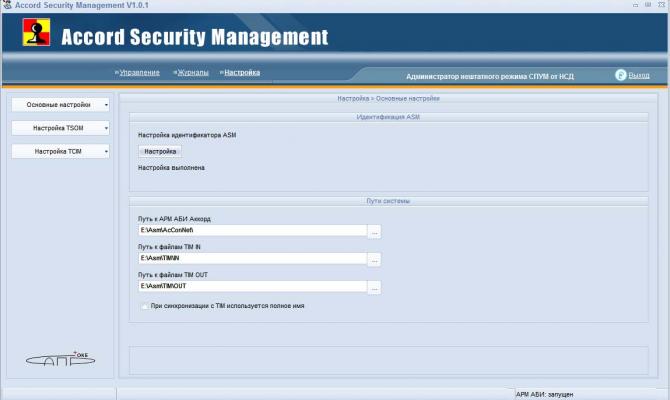This screenshot has width=670, height=400.
Task: Click the Выход logout link
Action: click(x=639, y=76)
